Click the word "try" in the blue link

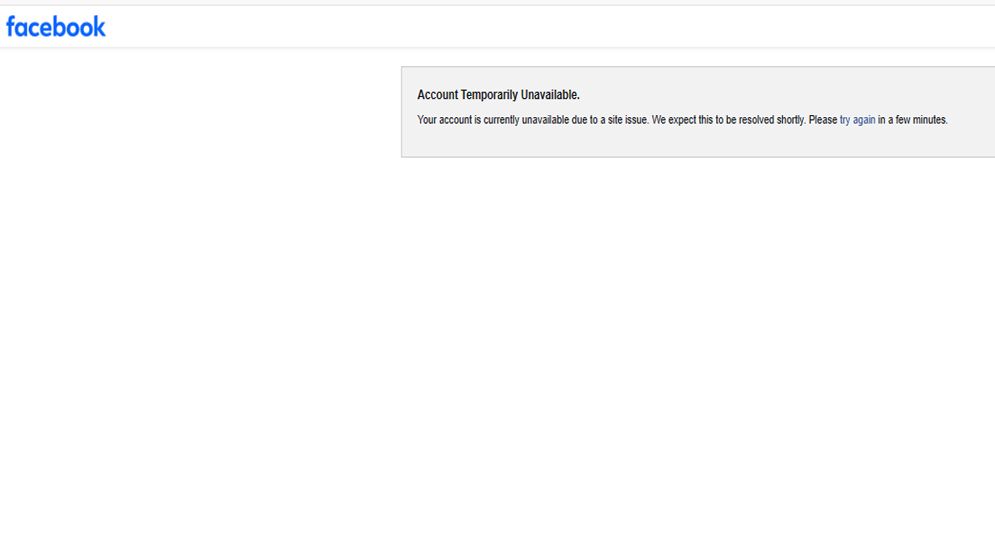point(845,120)
